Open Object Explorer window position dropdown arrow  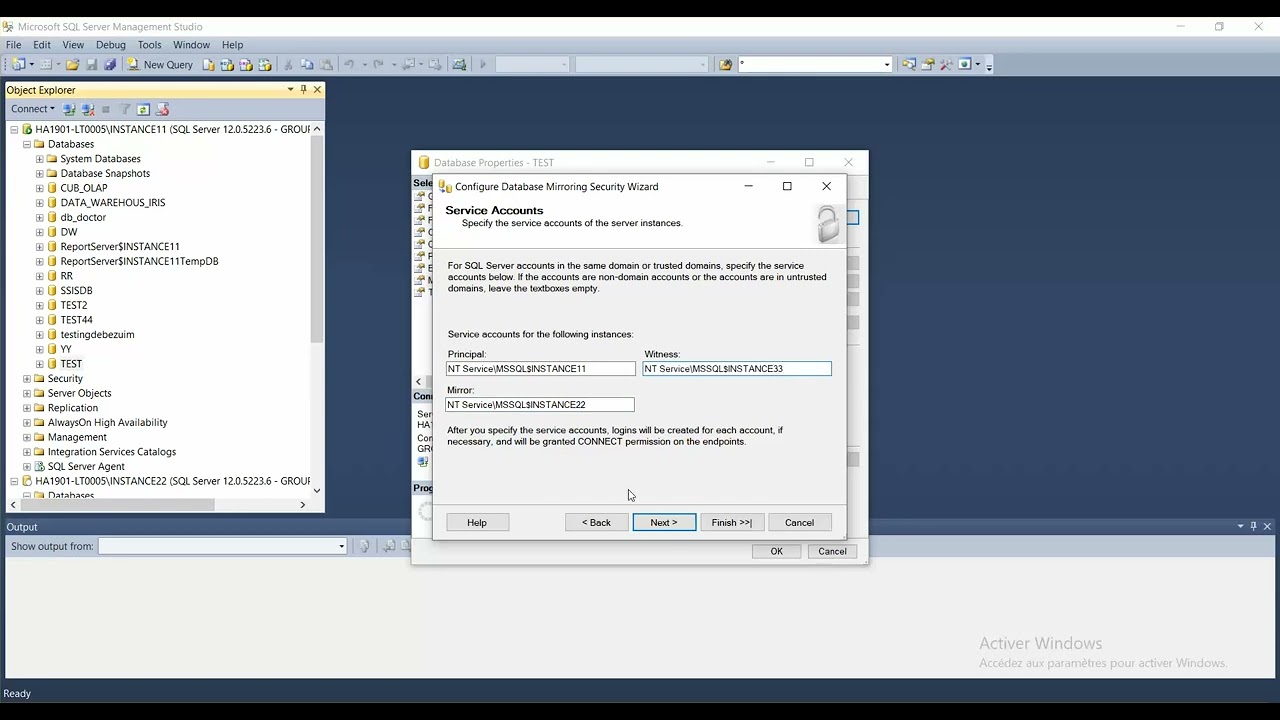(x=290, y=89)
